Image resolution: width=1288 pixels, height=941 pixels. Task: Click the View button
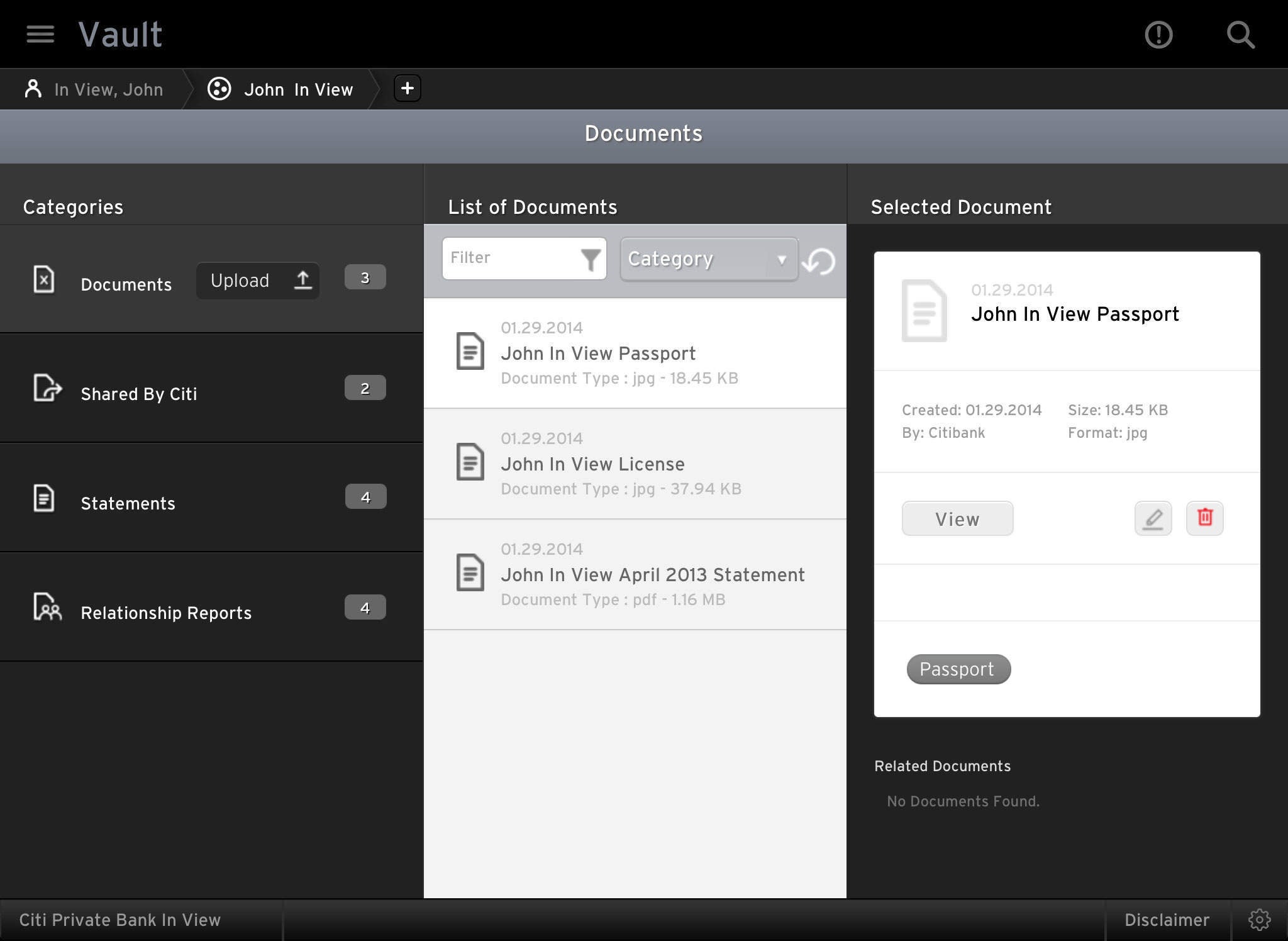pos(957,518)
